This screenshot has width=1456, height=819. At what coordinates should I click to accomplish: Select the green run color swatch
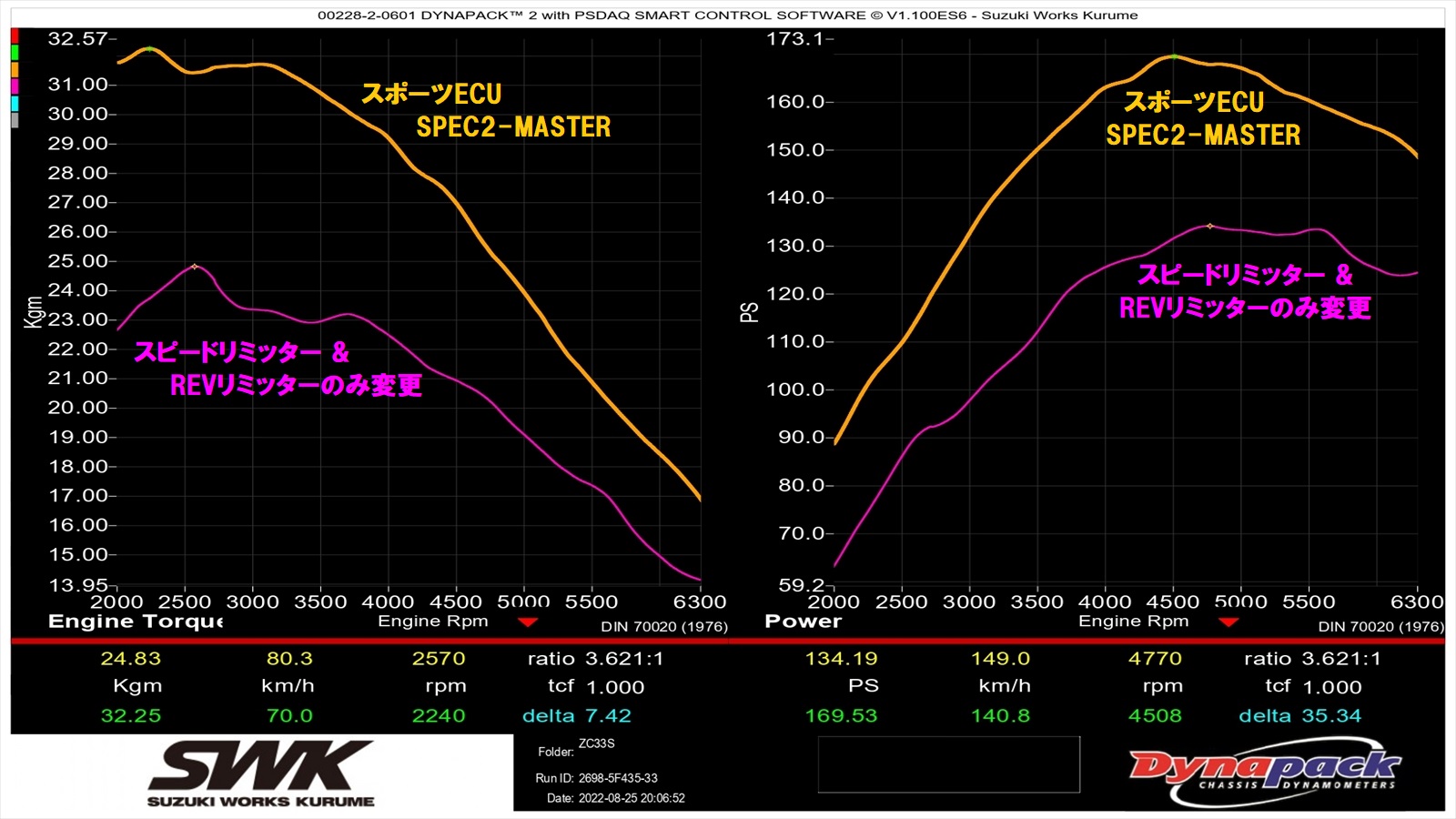pos(15,53)
